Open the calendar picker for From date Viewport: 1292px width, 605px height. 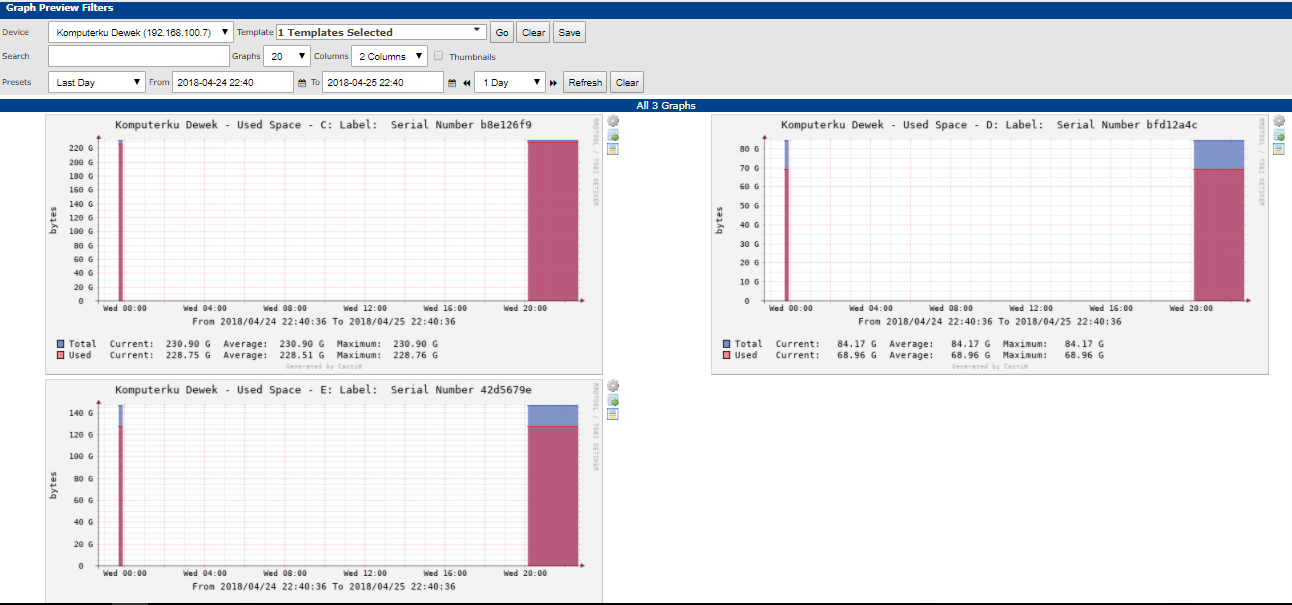pyautogui.click(x=302, y=83)
